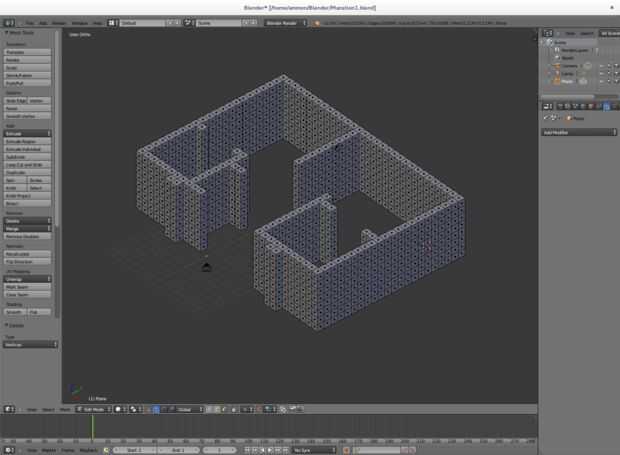Toggle Camera renderability in outliner
Image resolution: width=620 pixels, height=455 pixels.
pyautogui.click(x=616, y=66)
